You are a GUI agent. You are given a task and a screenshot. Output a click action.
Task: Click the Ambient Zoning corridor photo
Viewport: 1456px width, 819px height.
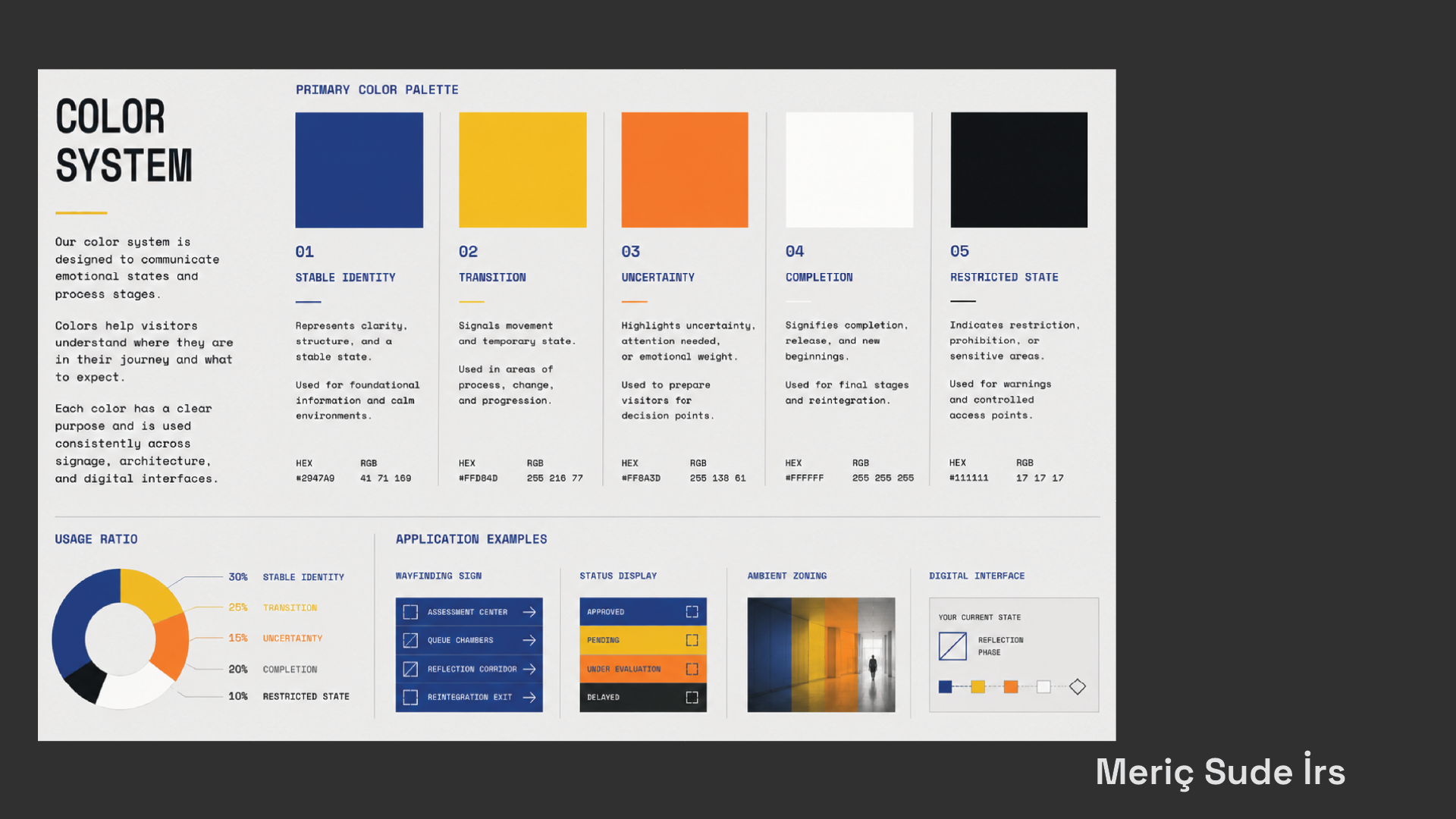click(x=821, y=655)
